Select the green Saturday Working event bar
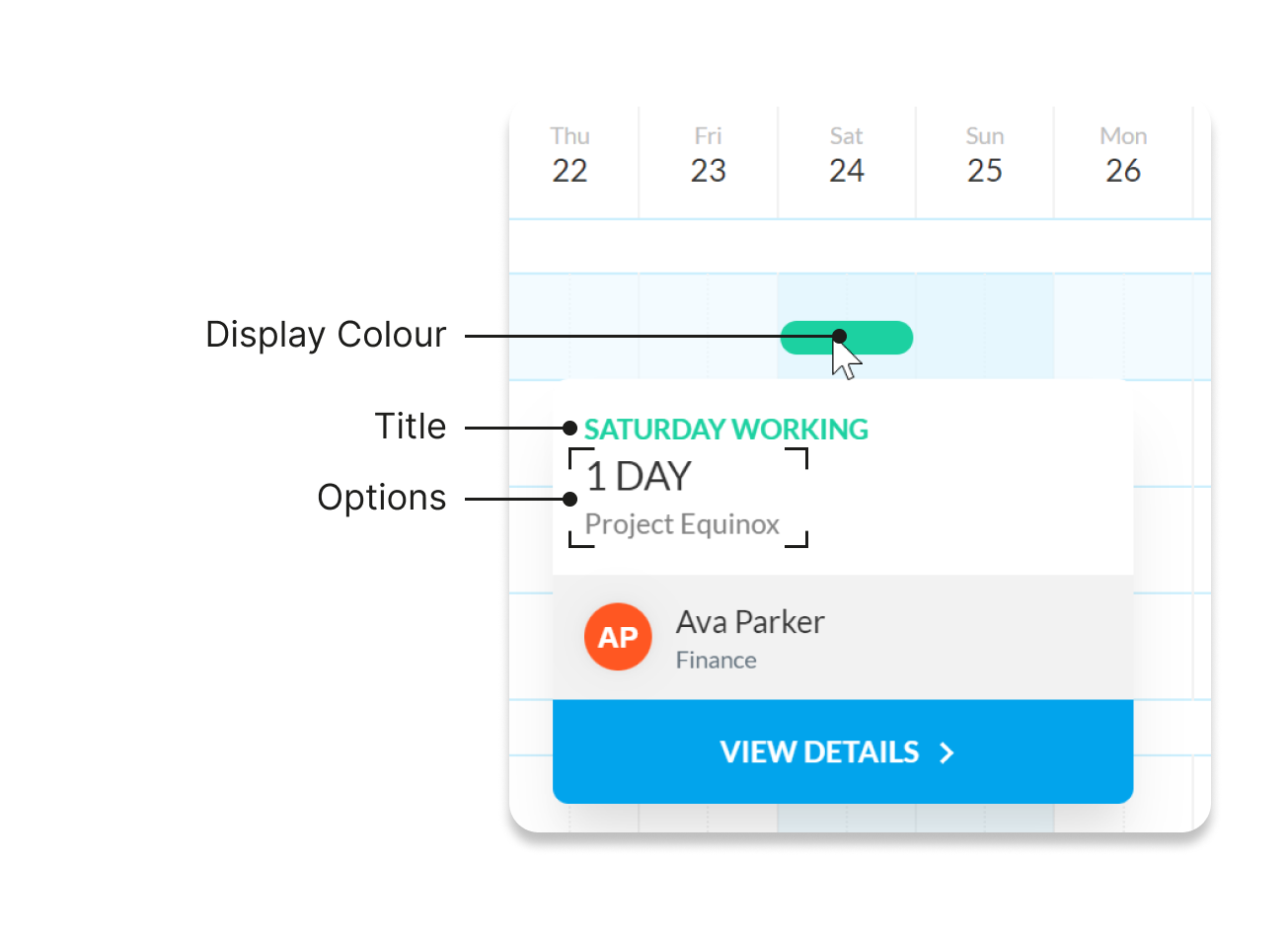This screenshot has width=1288, height=945. tap(847, 338)
